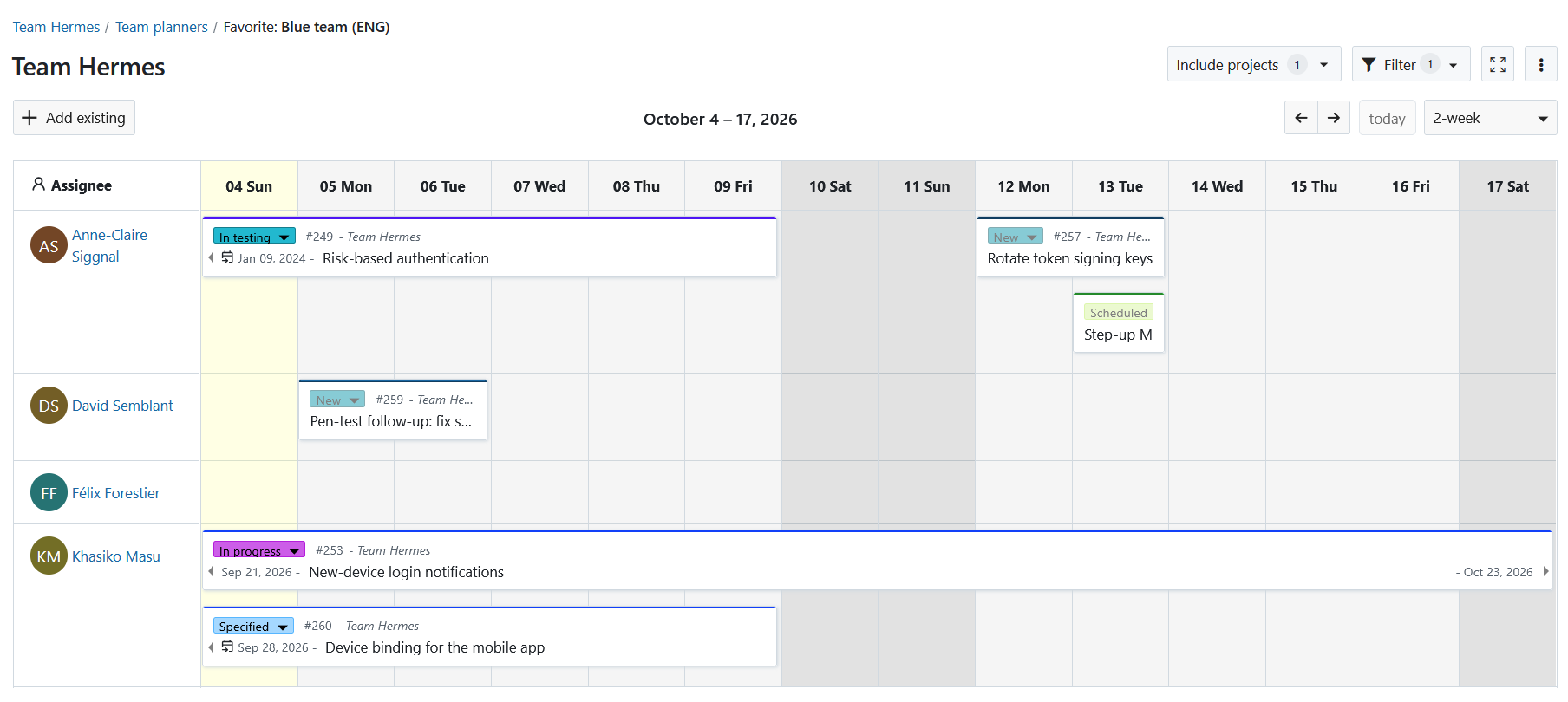Open the Team Hermes breadcrumb link
Viewport: 1568px width, 702px height.
point(56,27)
